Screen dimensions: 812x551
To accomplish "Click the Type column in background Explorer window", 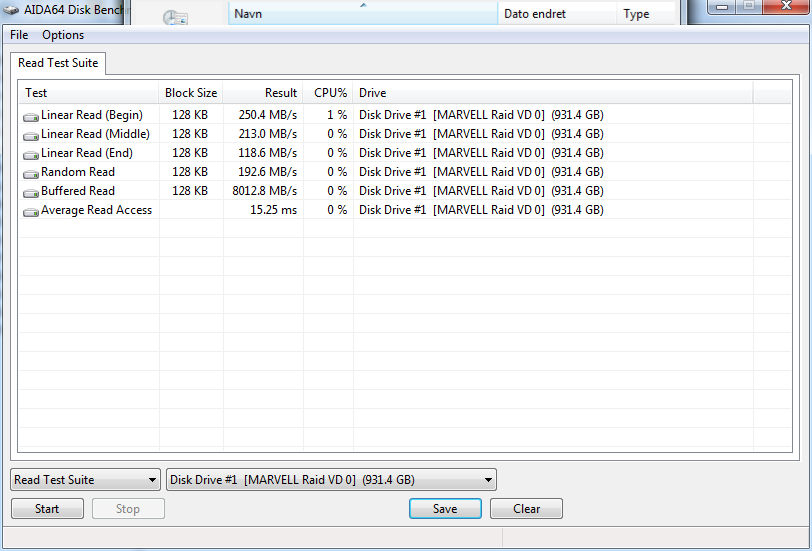I will pyautogui.click(x=646, y=13).
